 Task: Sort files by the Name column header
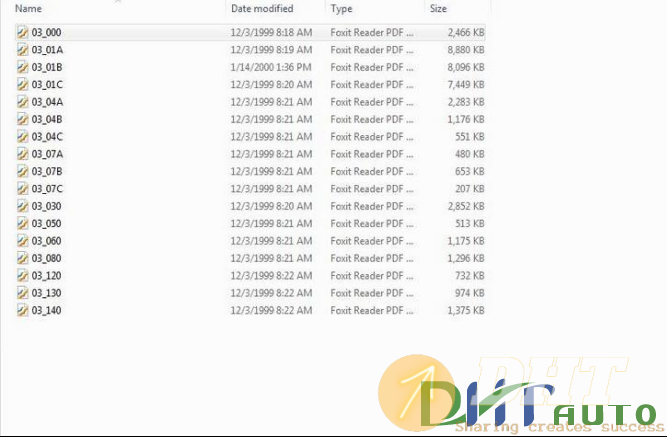29,9
